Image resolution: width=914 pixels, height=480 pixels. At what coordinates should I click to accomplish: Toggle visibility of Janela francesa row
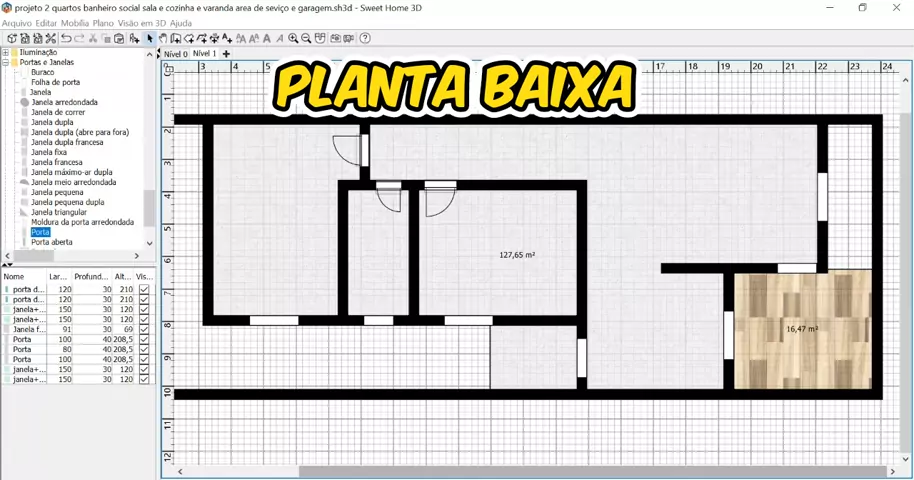pos(144,329)
